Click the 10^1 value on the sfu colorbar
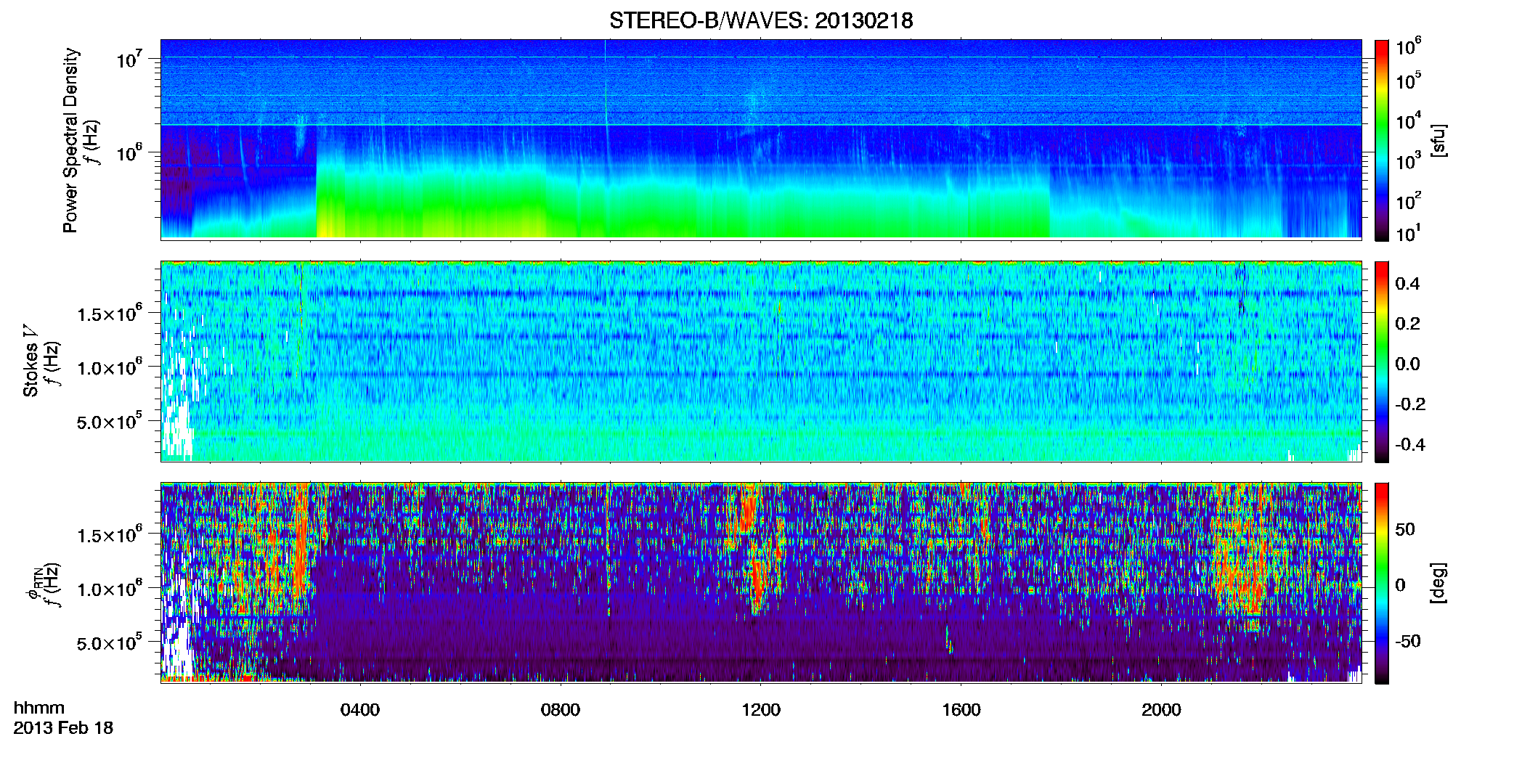 tap(1409, 233)
